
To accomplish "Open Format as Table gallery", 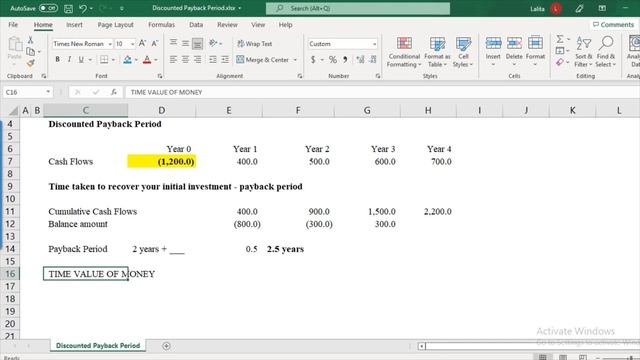I will (x=437, y=52).
